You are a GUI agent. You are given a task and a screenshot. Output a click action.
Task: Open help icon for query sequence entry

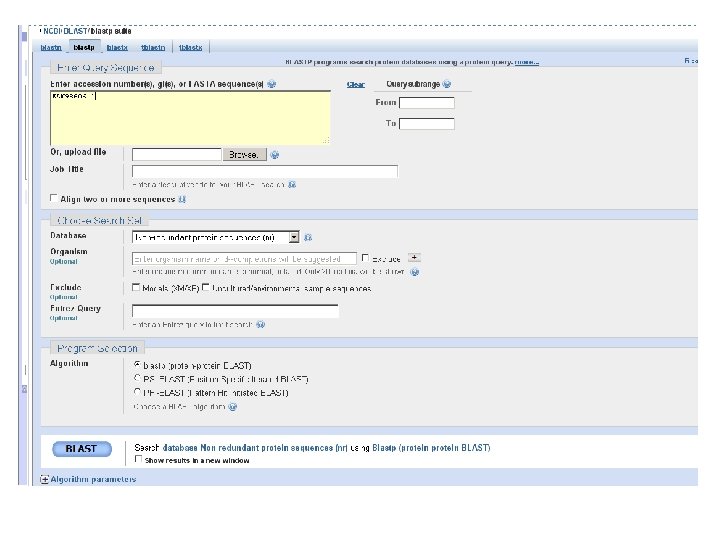[x=271, y=84]
